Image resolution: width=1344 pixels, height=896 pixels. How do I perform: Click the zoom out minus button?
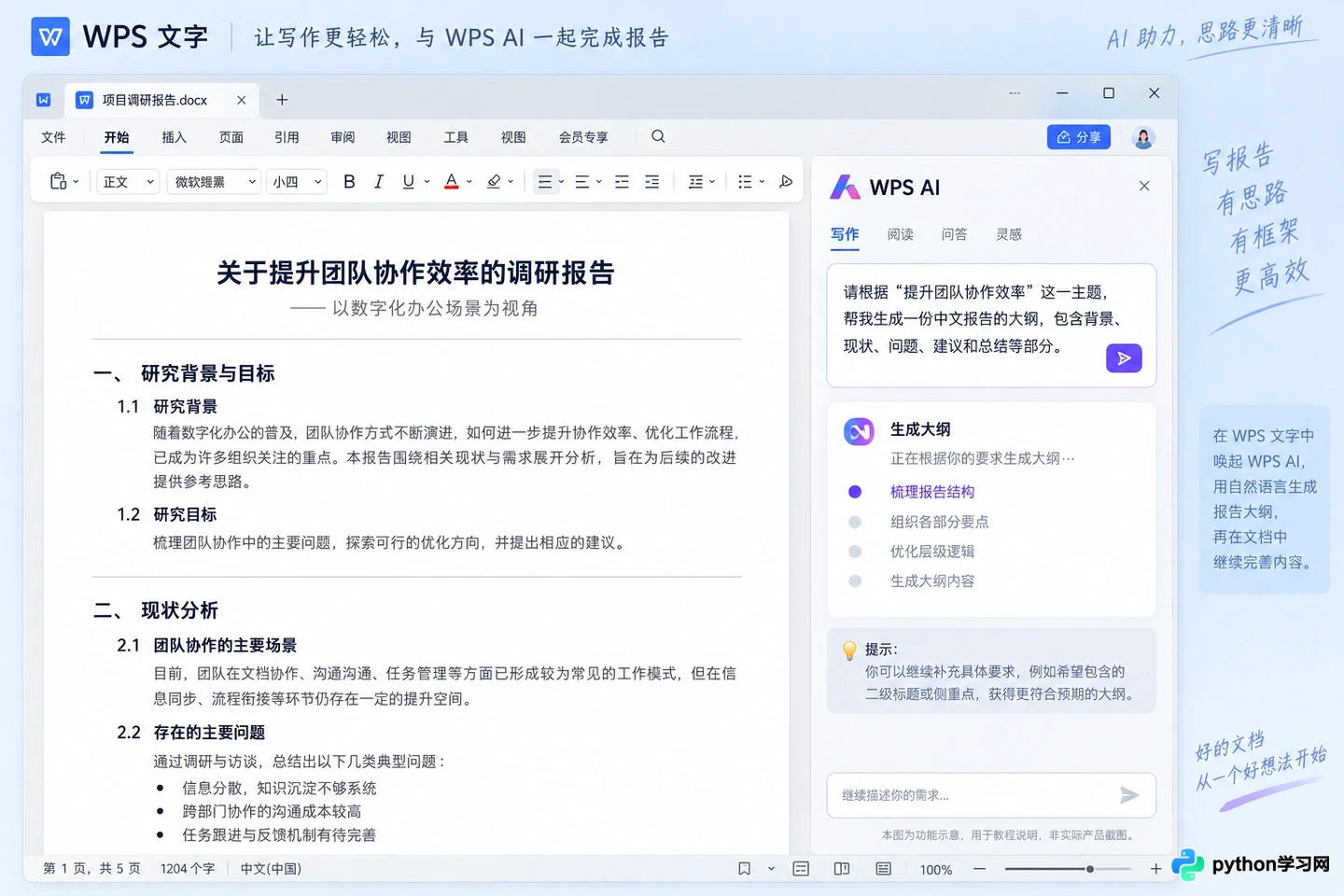tap(979, 869)
